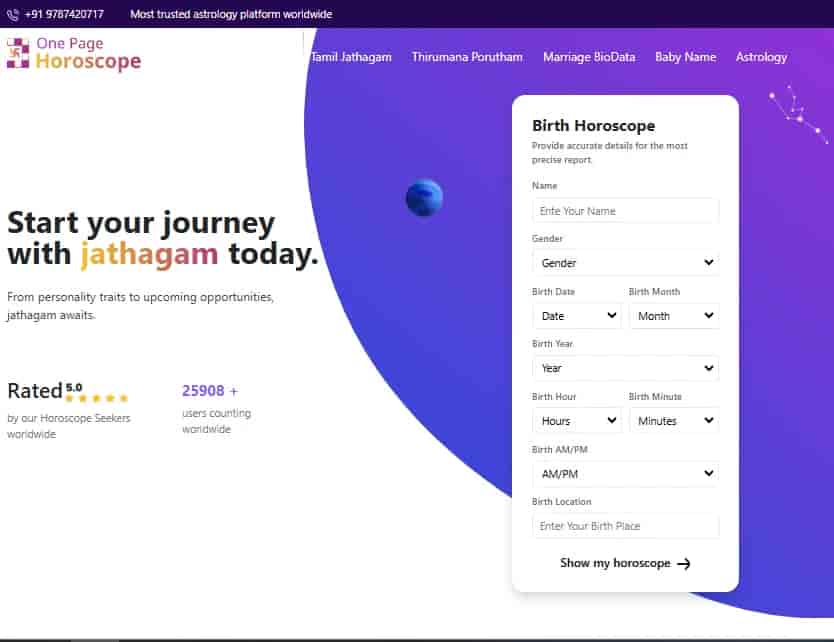Focus the Enter Your Name field
The width and height of the screenshot is (834, 642).
coord(625,211)
